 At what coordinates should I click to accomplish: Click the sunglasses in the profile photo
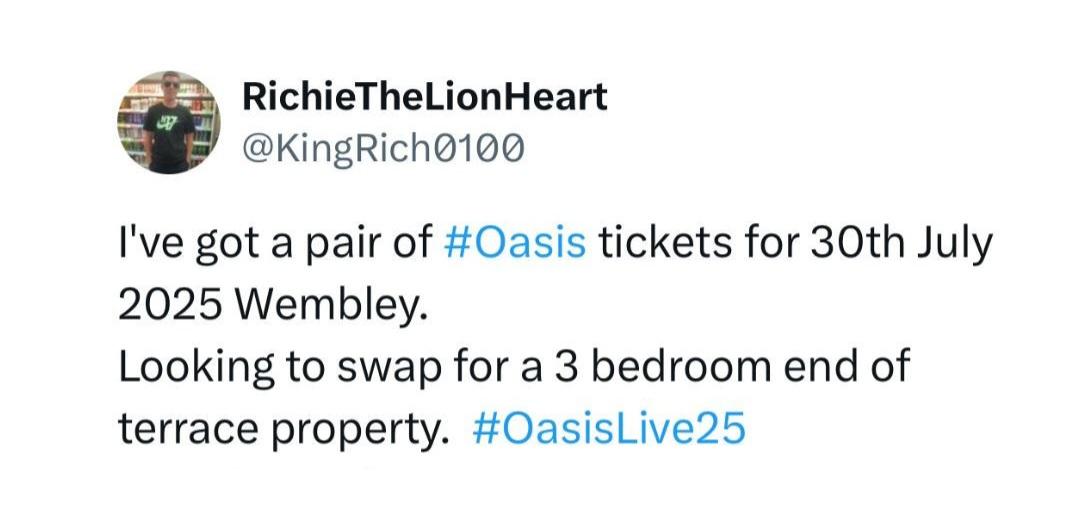171,84
